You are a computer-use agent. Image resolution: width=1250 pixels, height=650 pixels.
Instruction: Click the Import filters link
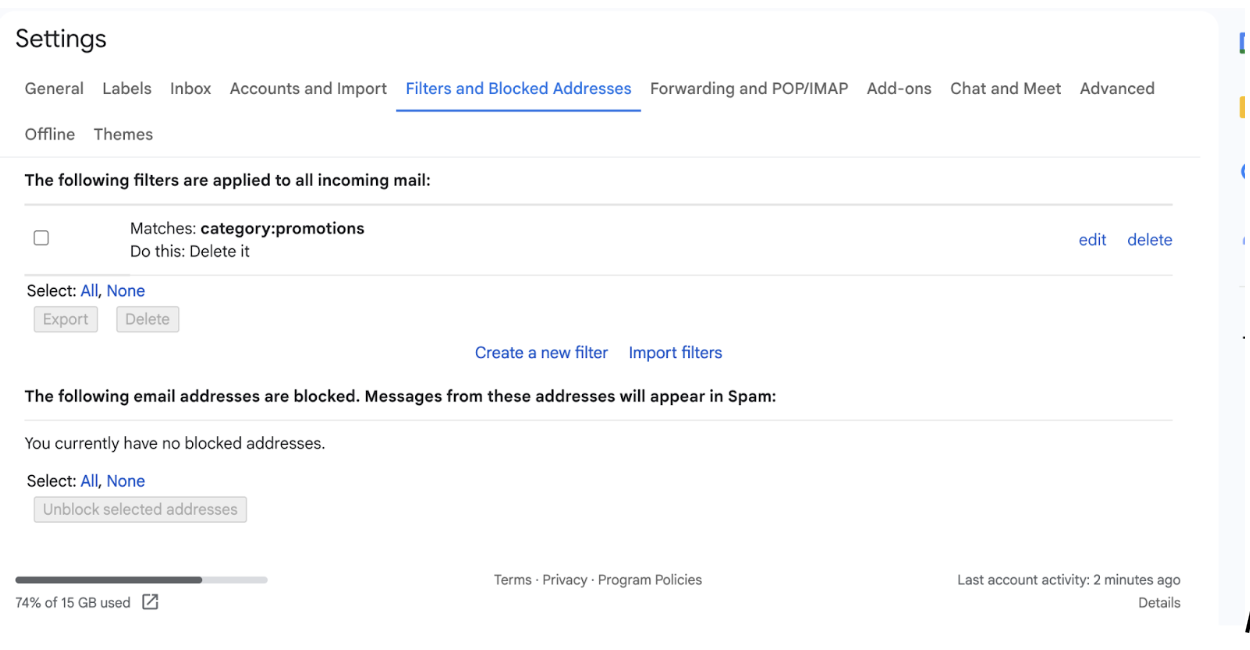point(675,352)
